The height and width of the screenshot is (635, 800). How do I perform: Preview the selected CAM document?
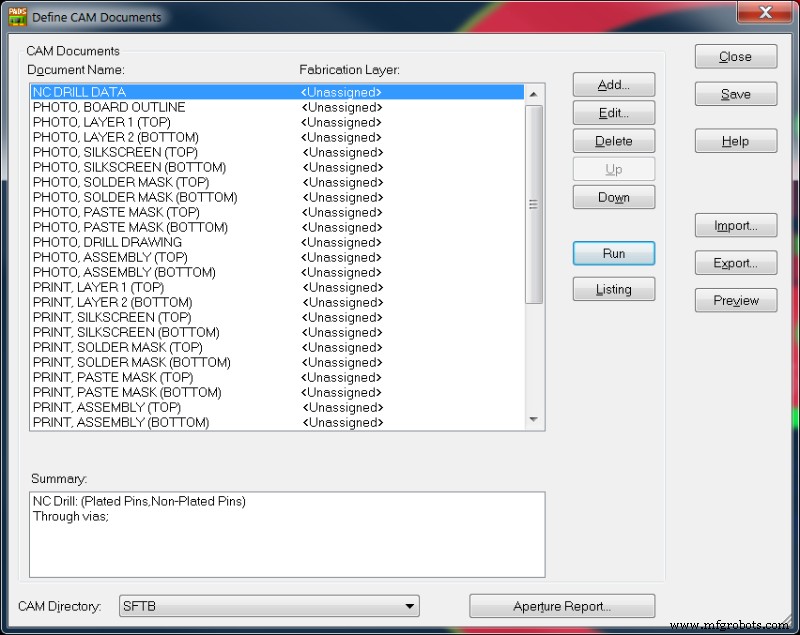(735, 300)
